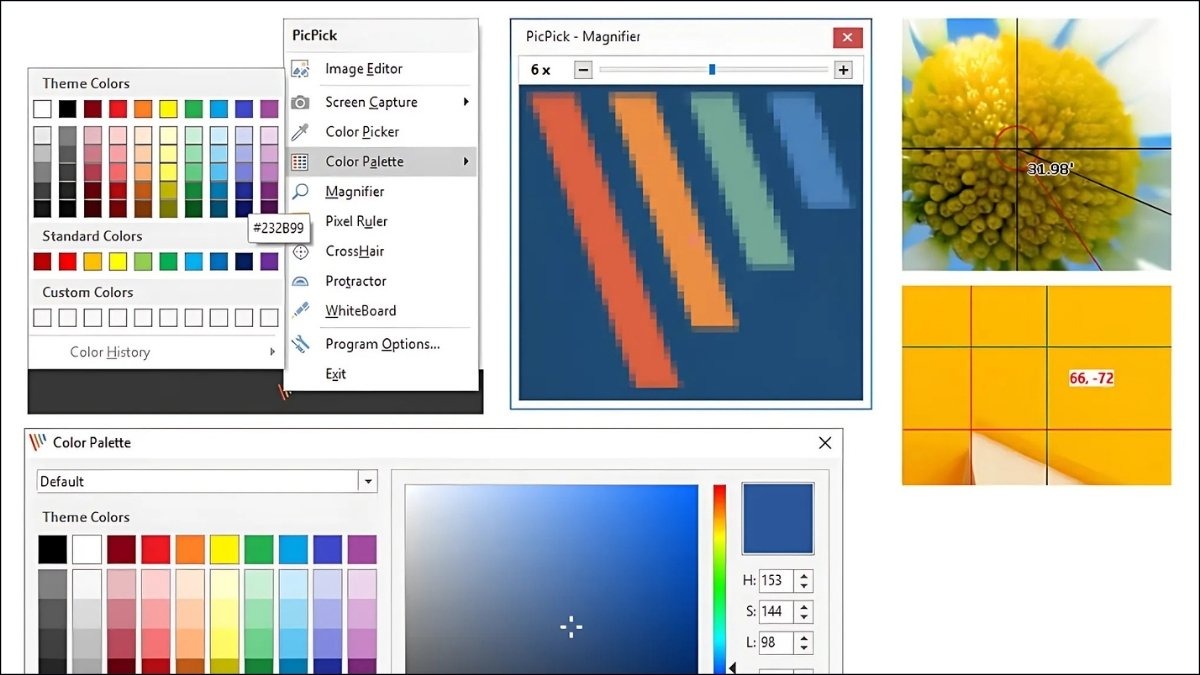1200x675 pixels.
Task: Click the large blue current color preview
Action: 778,520
